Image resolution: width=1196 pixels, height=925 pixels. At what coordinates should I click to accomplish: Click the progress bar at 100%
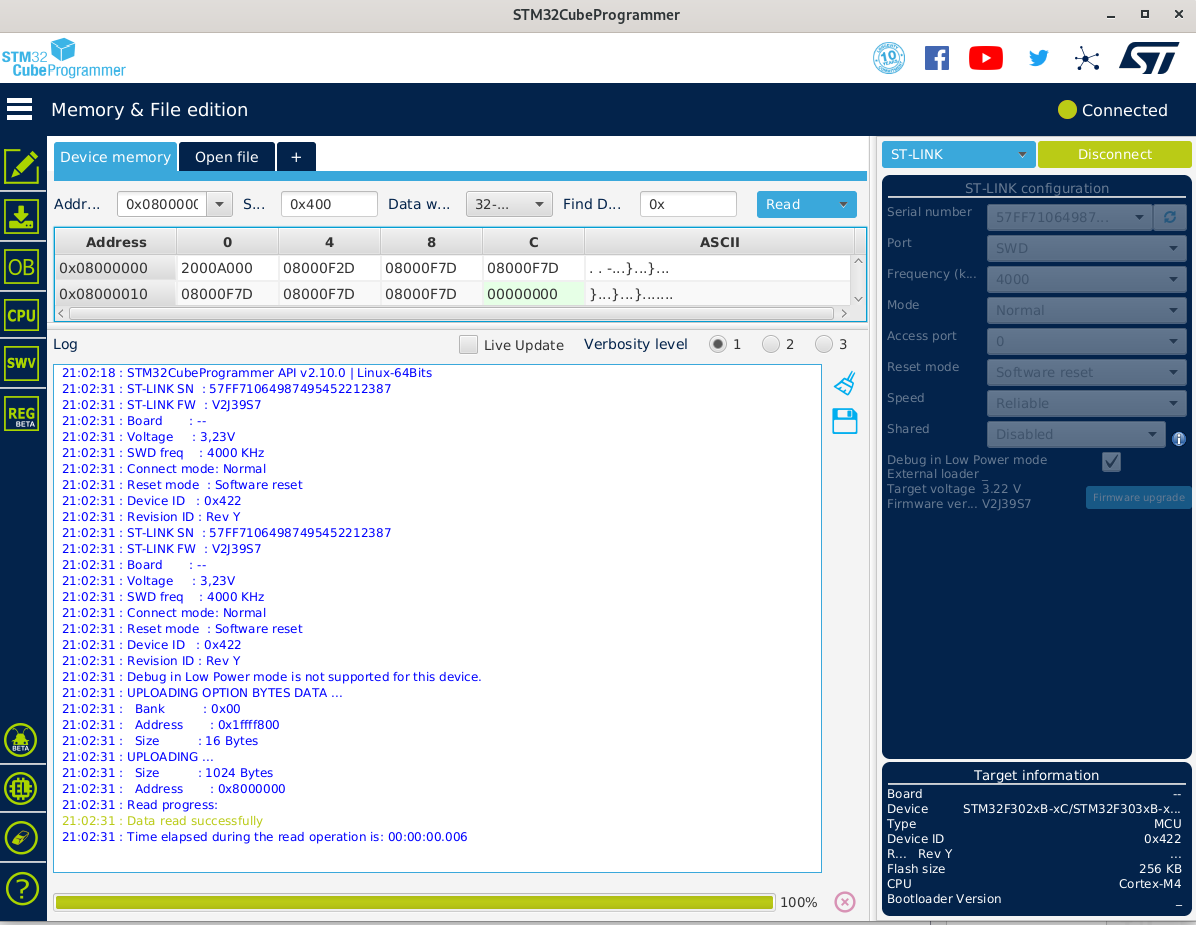point(414,902)
